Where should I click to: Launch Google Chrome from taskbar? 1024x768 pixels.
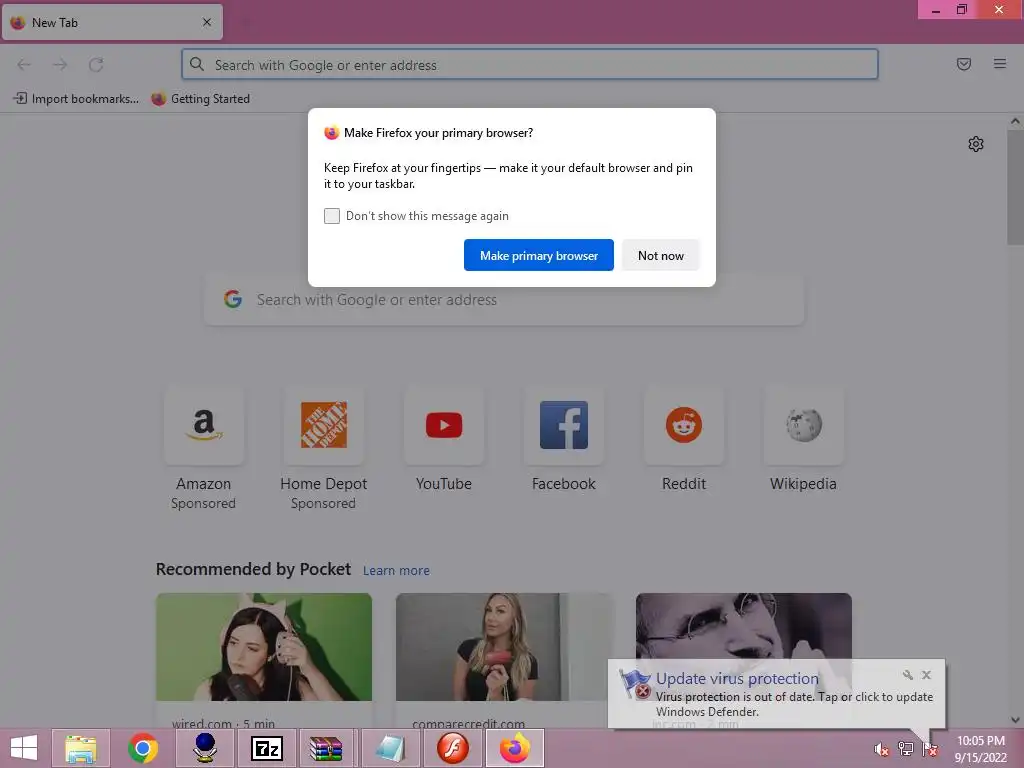coord(143,748)
